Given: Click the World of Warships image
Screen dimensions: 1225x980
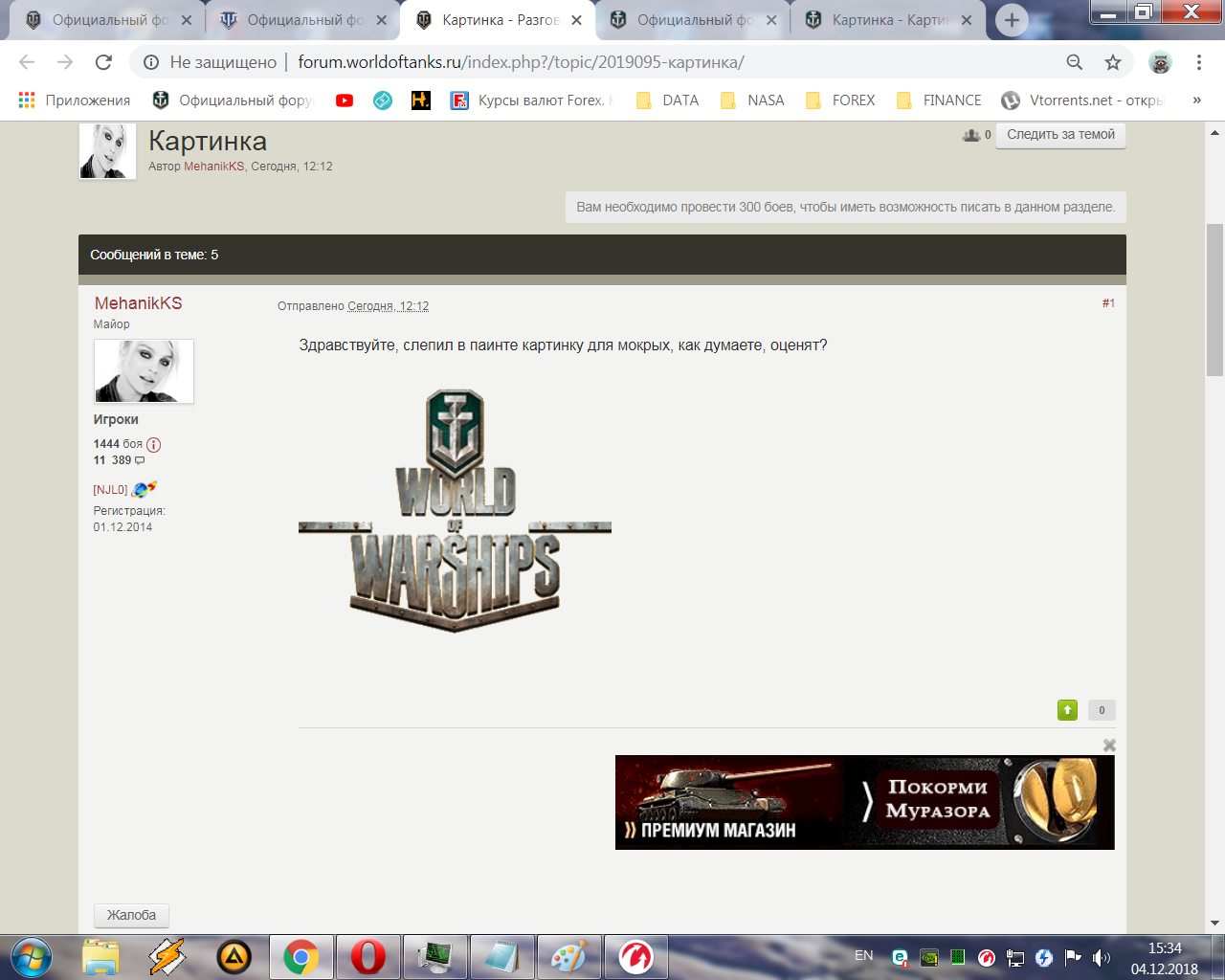Looking at the screenshot, I should click(x=455, y=511).
